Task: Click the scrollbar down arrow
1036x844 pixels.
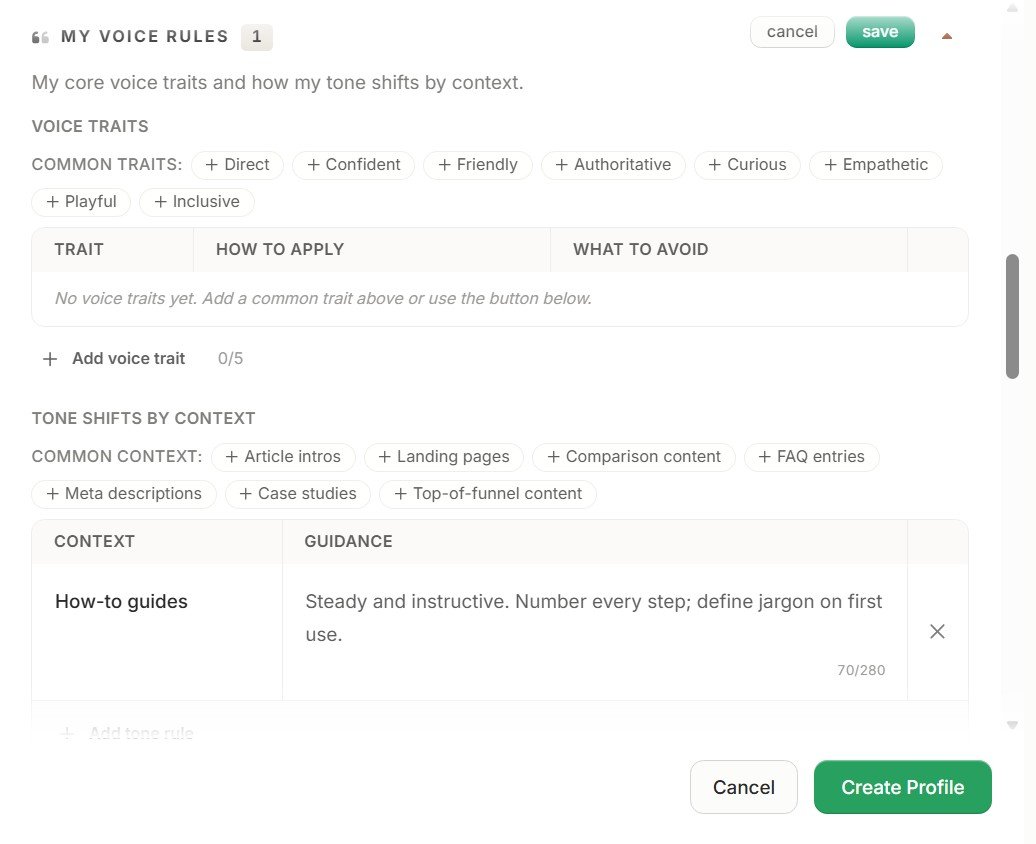Action: pyautogui.click(x=1012, y=725)
